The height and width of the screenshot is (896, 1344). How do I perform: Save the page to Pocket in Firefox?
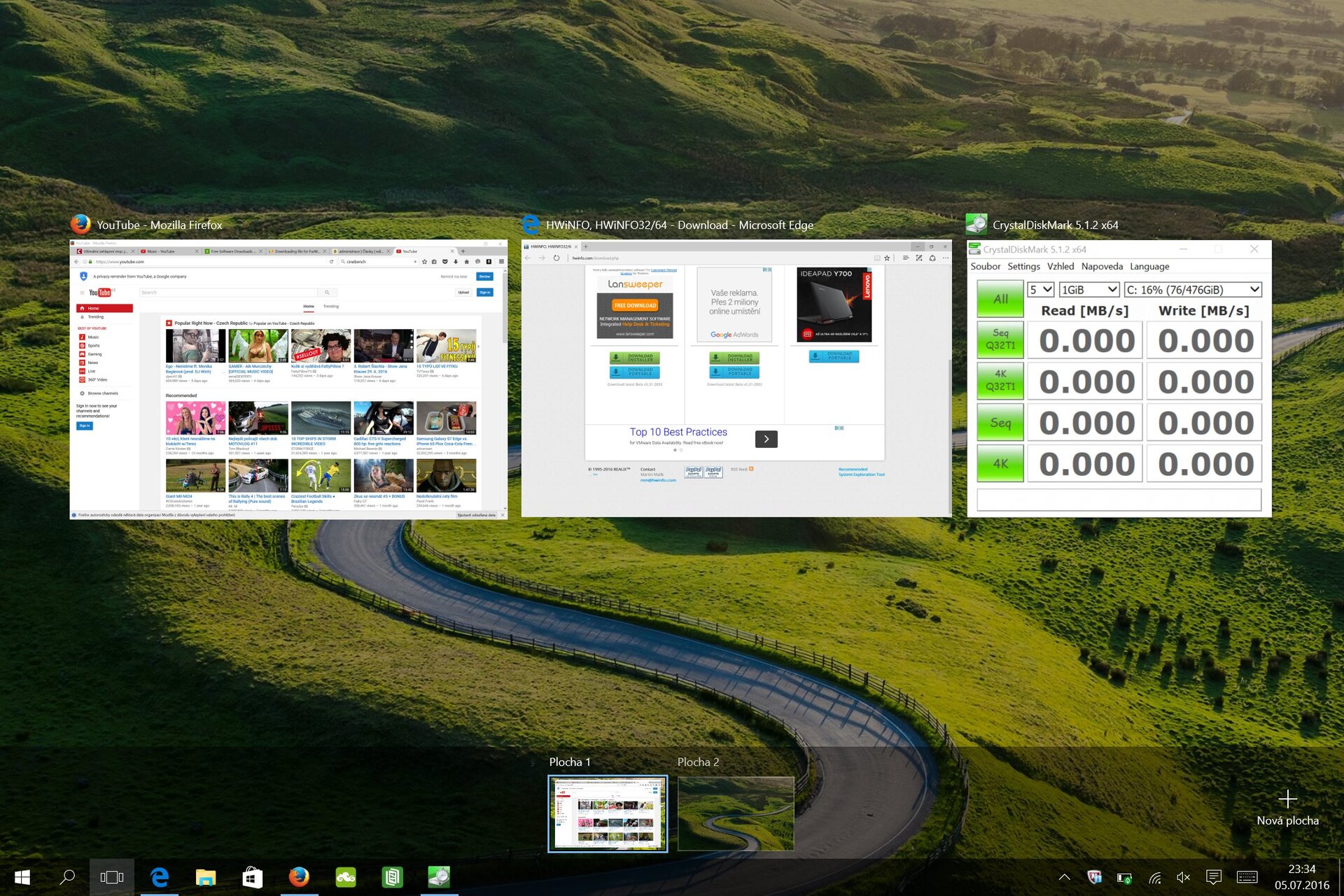pos(445,261)
